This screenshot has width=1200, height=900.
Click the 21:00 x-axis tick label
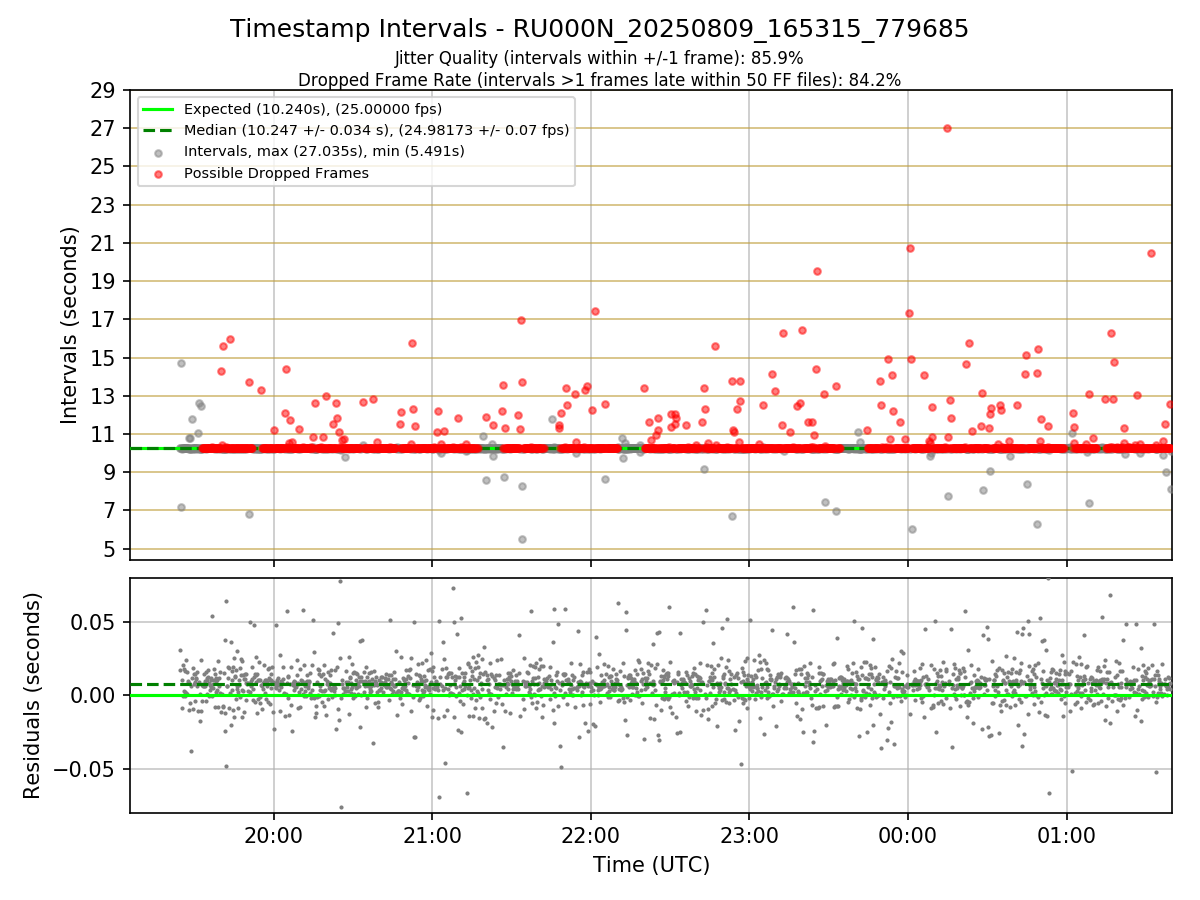click(432, 834)
